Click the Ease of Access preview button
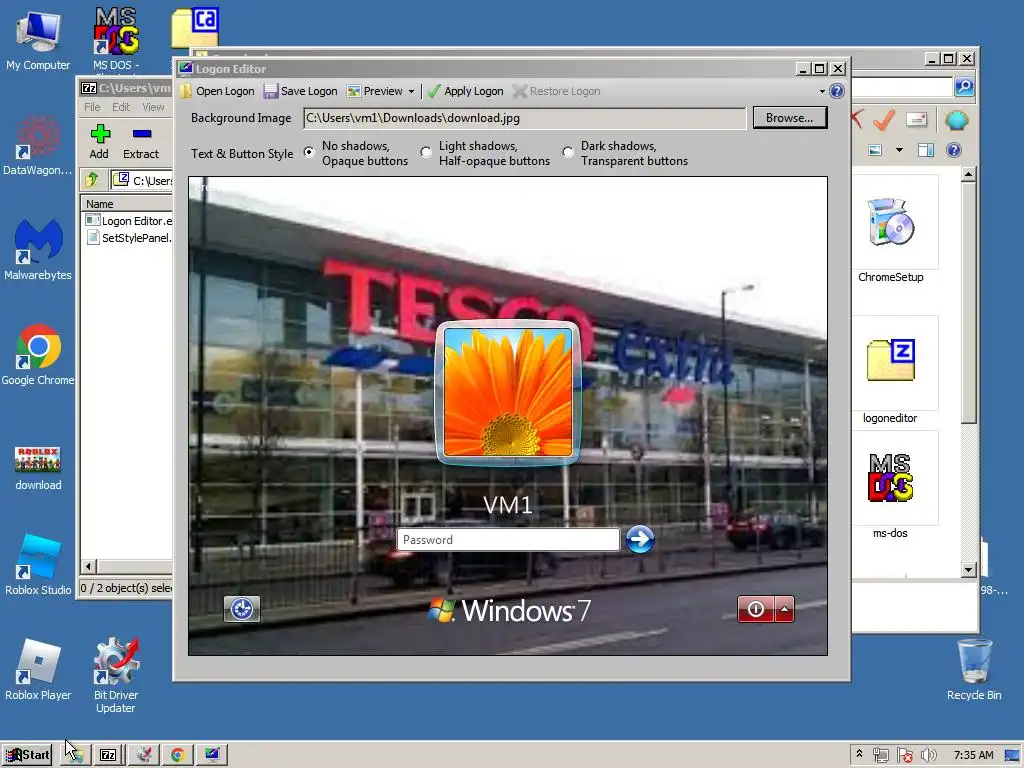 (242, 609)
